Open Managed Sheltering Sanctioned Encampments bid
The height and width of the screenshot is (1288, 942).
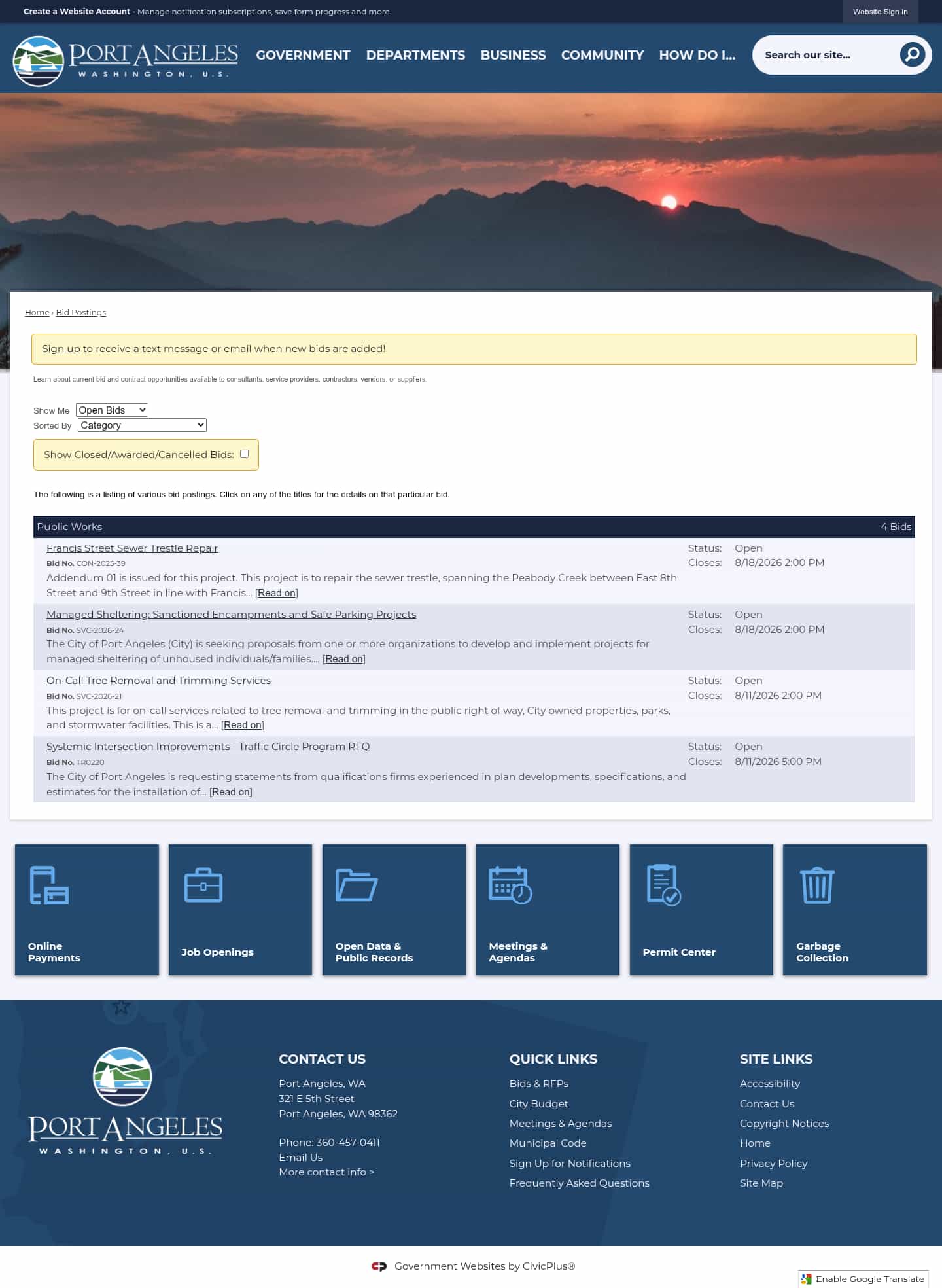coord(231,614)
